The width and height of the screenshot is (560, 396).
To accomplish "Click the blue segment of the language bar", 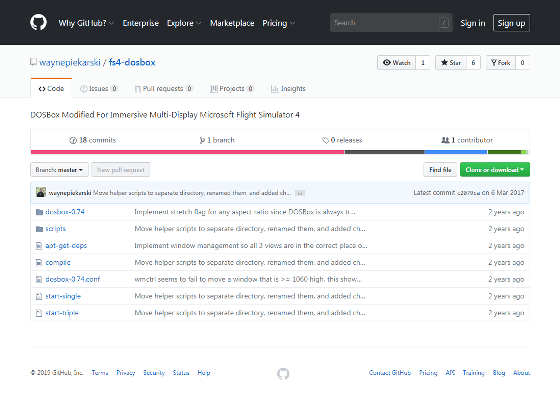I will pyautogui.click(x=456, y=152).
